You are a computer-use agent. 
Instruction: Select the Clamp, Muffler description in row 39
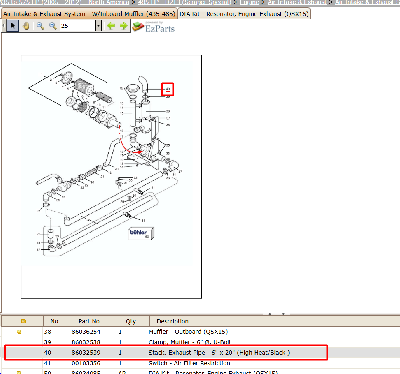189,342
